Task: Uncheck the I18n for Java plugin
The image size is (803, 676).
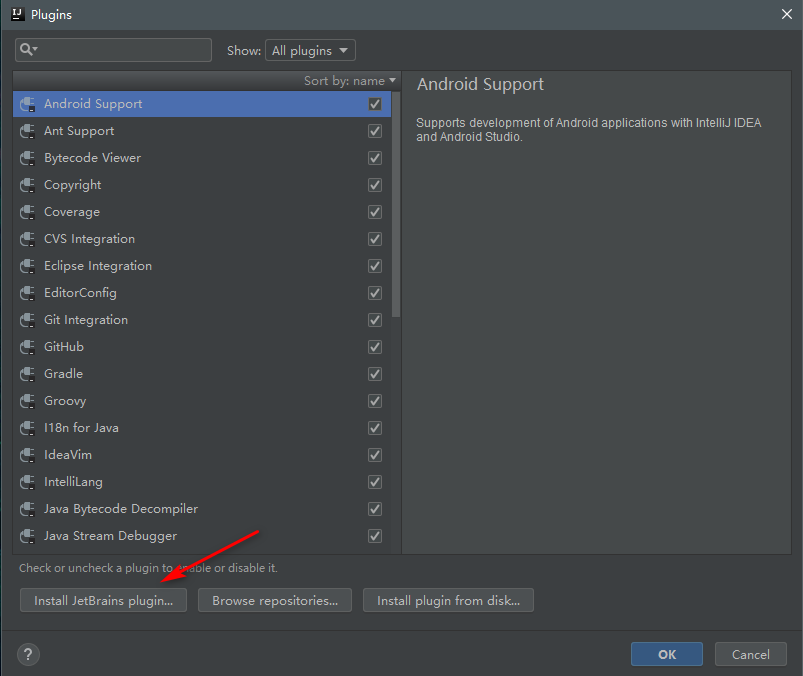Action: point(375,428)
